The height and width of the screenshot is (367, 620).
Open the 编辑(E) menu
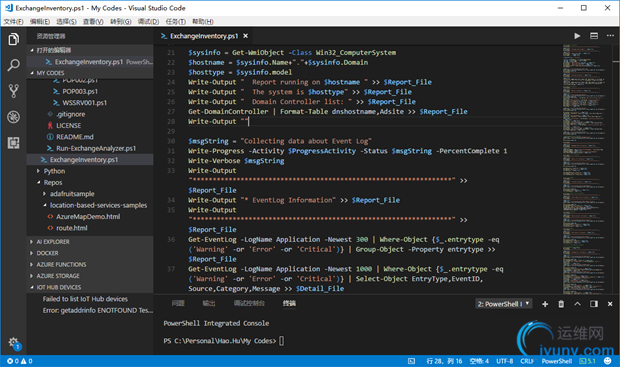pos(40,21)
